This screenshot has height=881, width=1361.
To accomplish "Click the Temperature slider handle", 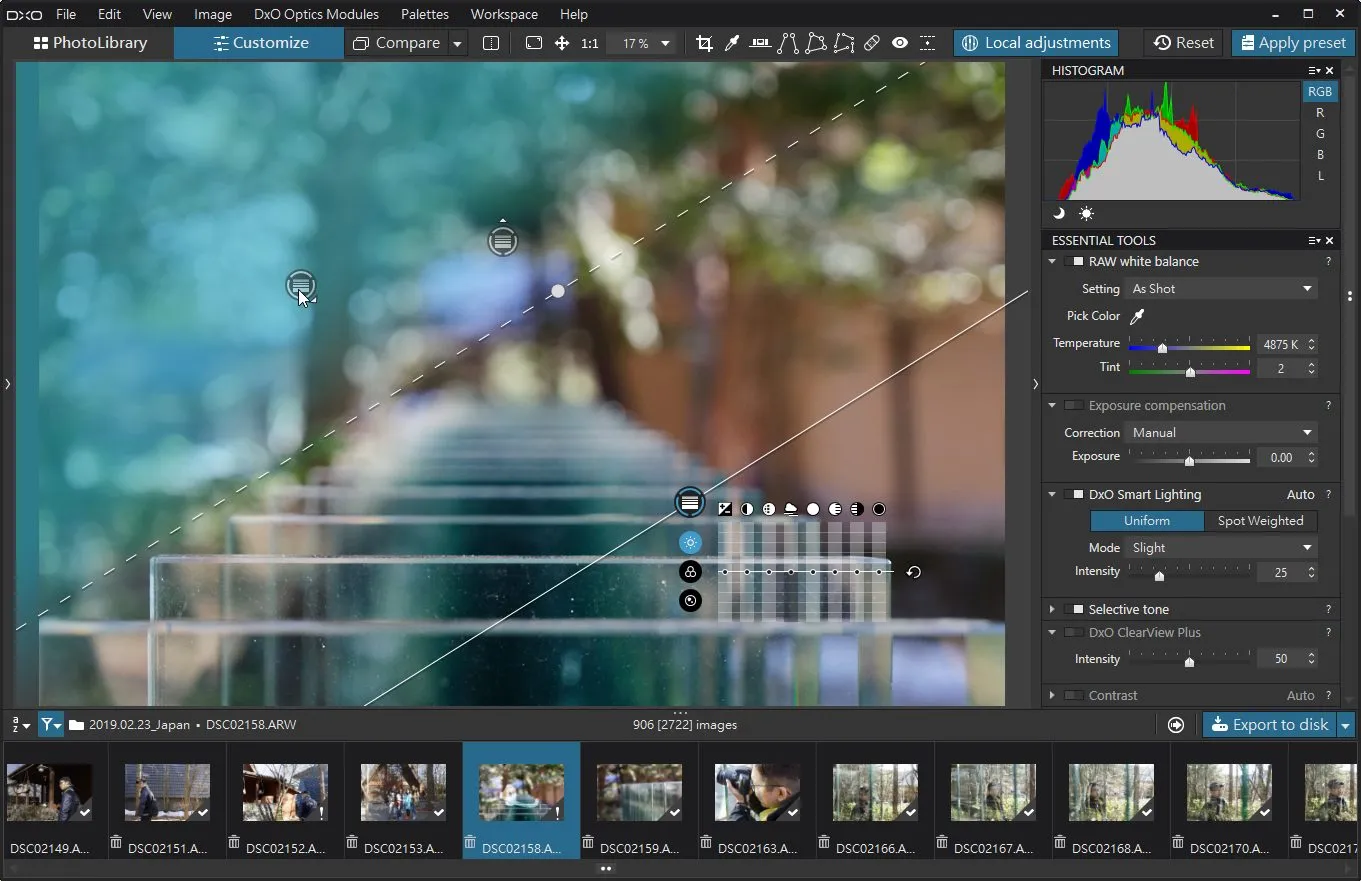I will 1162,348.
